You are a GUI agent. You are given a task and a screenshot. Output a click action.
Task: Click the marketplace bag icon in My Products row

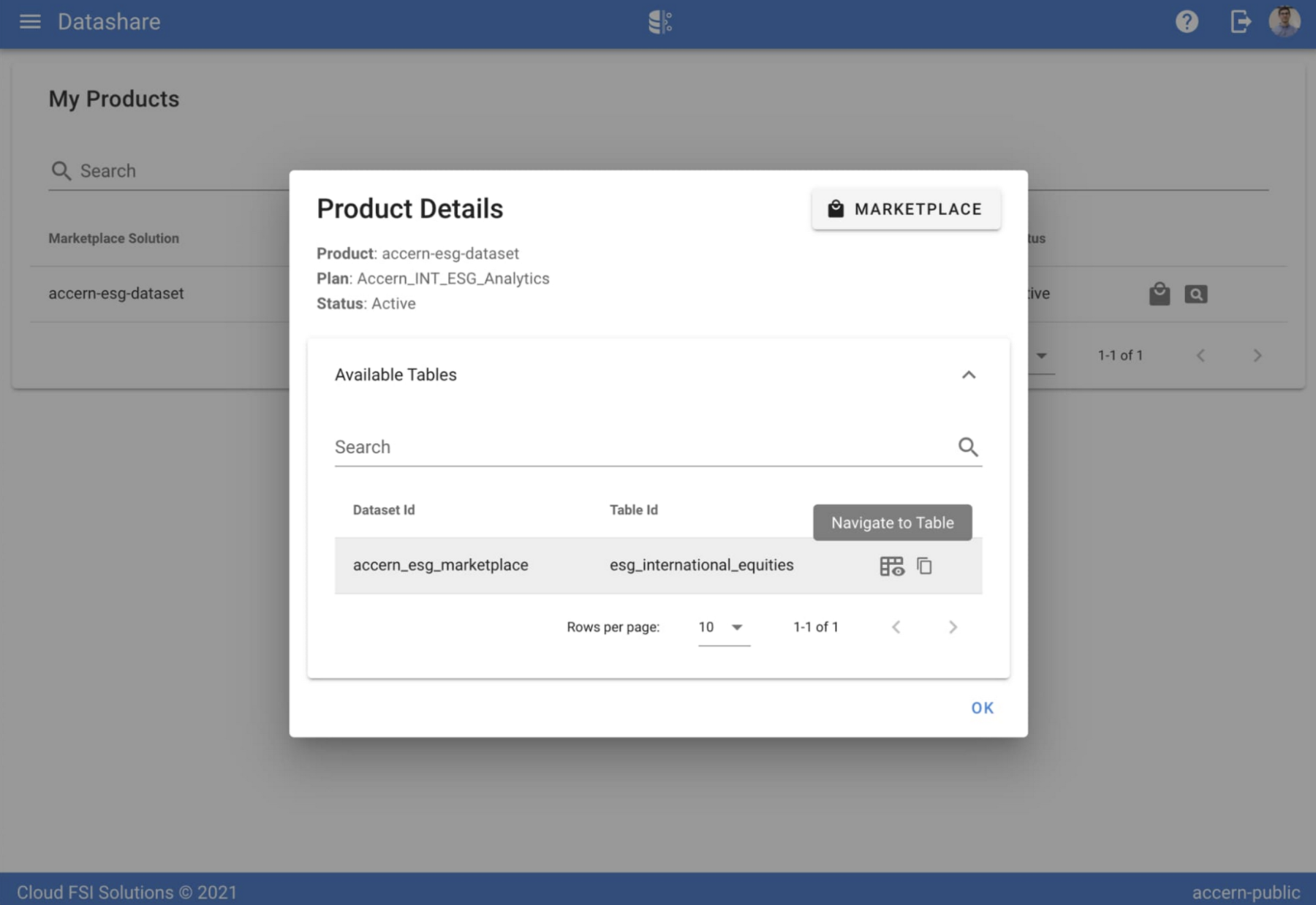pyautogui.click(x=1160, y=294)
